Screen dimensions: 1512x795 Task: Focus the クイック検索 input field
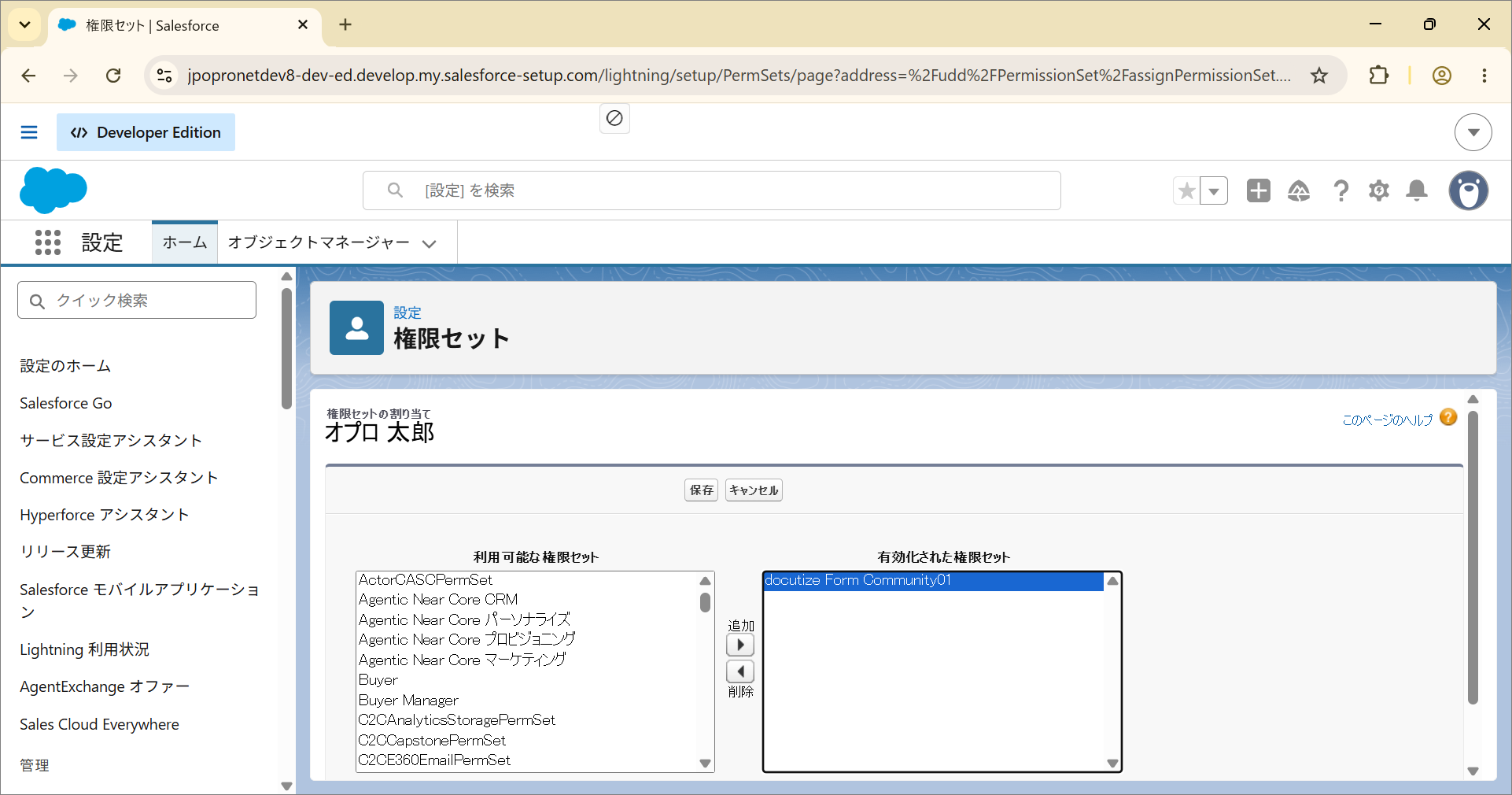(137, 300)
